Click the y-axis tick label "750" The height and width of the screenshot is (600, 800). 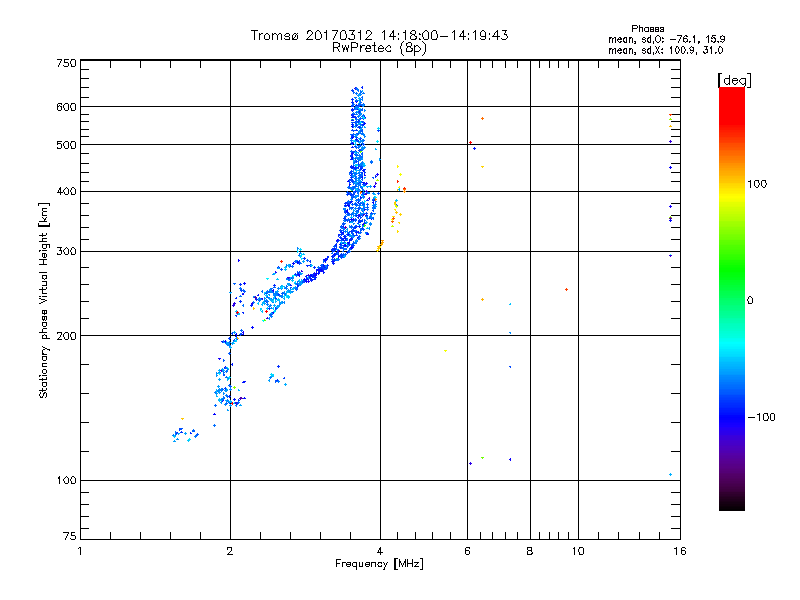click(66, 64)
